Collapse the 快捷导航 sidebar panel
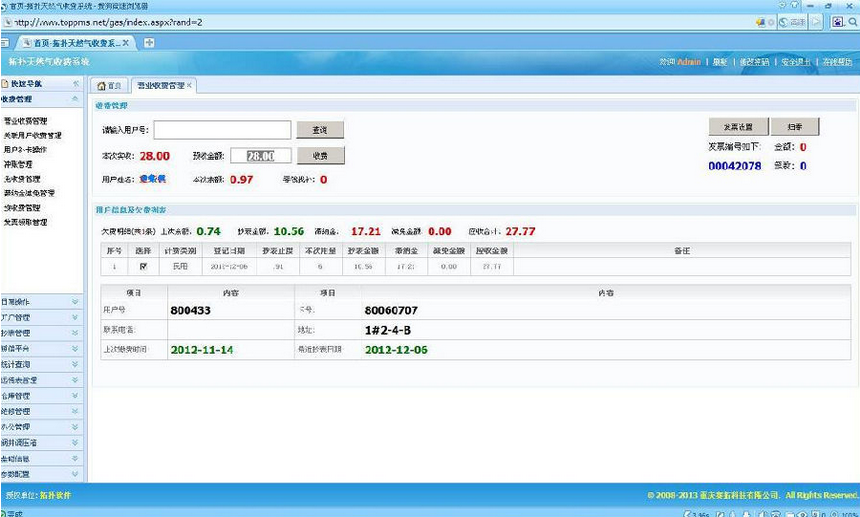860x517 pixels. (75, 84)
